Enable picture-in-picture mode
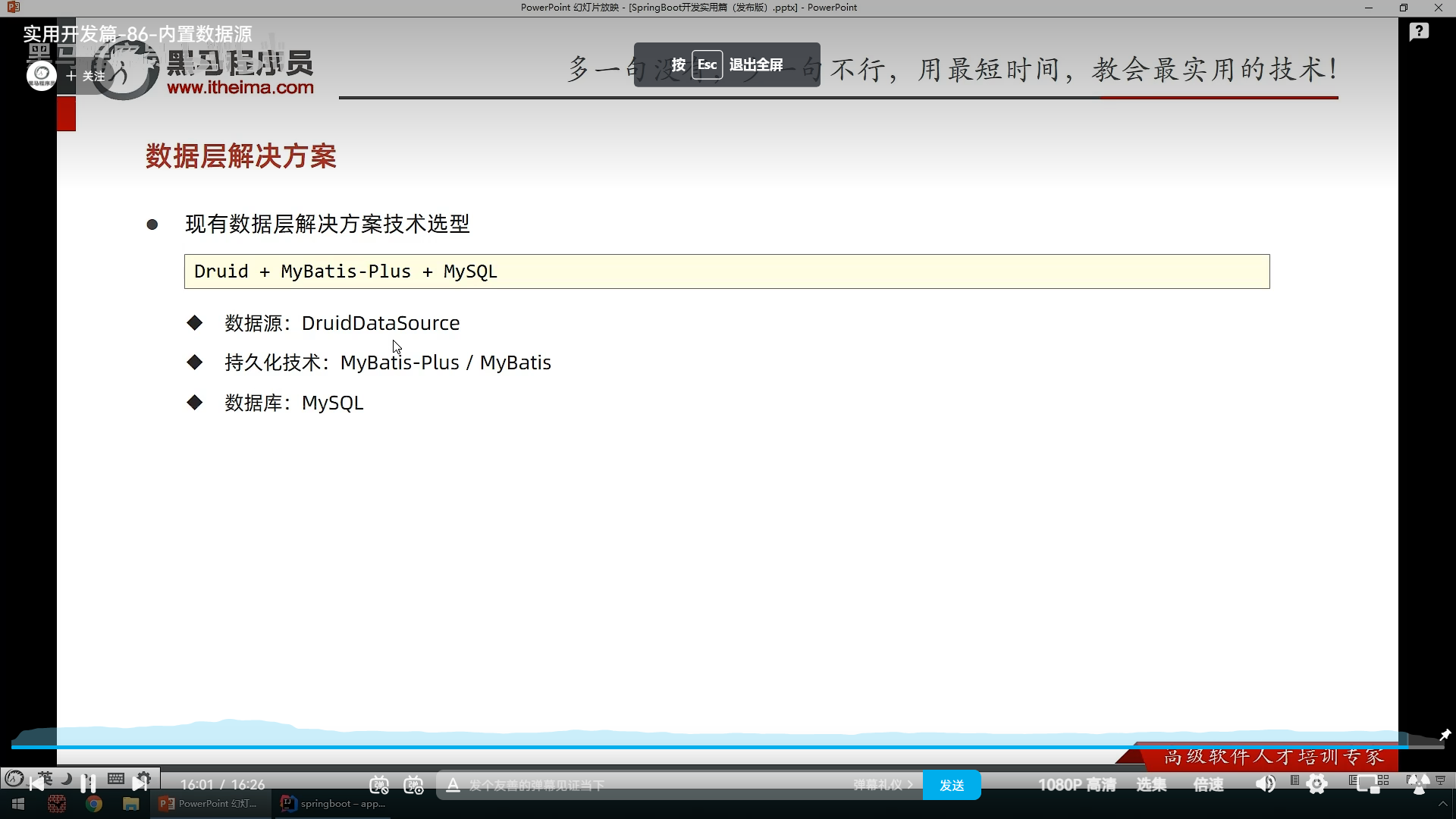The width and height of the screenshot is (1456, 819). point(1369,785)
